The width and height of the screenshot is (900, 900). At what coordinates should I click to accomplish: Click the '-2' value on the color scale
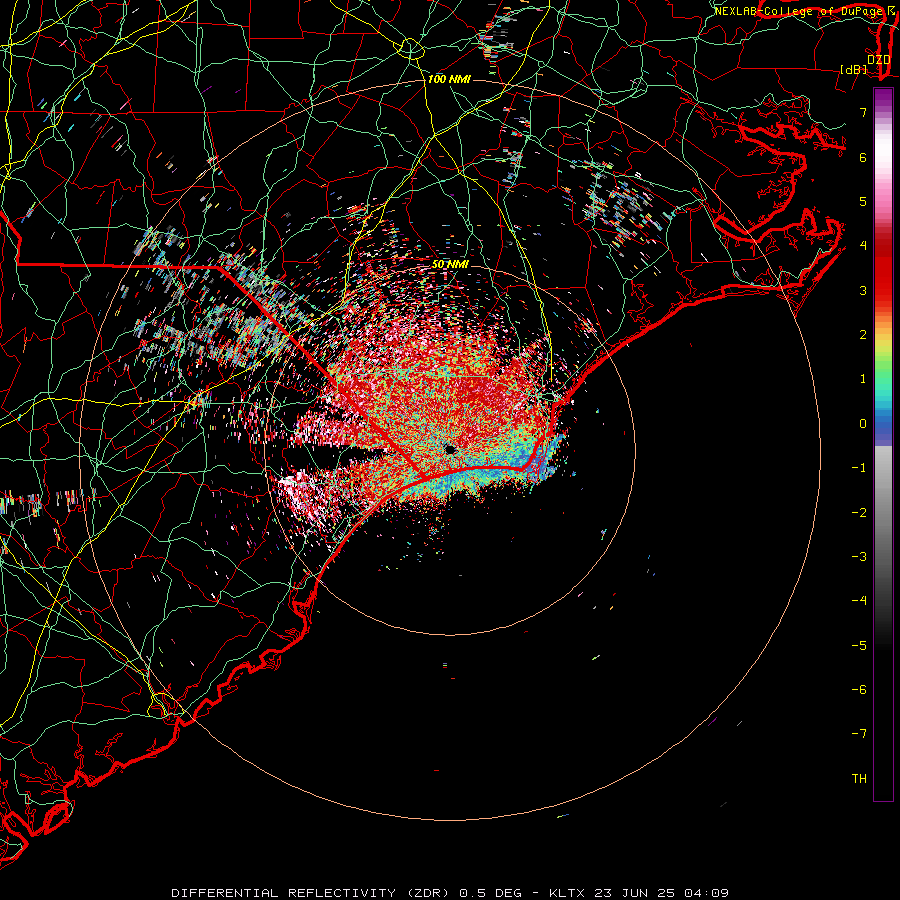859,513
